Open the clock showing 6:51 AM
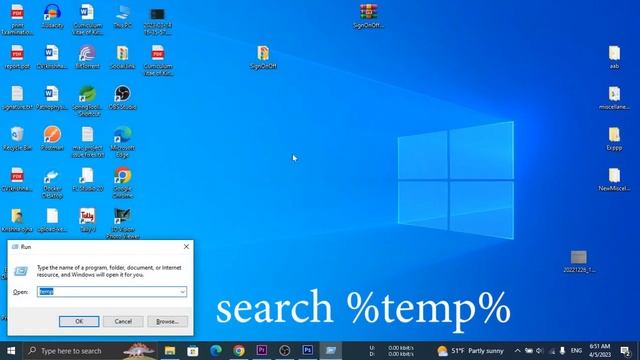The width and height of the screenshot is (640, 360). 600,351
